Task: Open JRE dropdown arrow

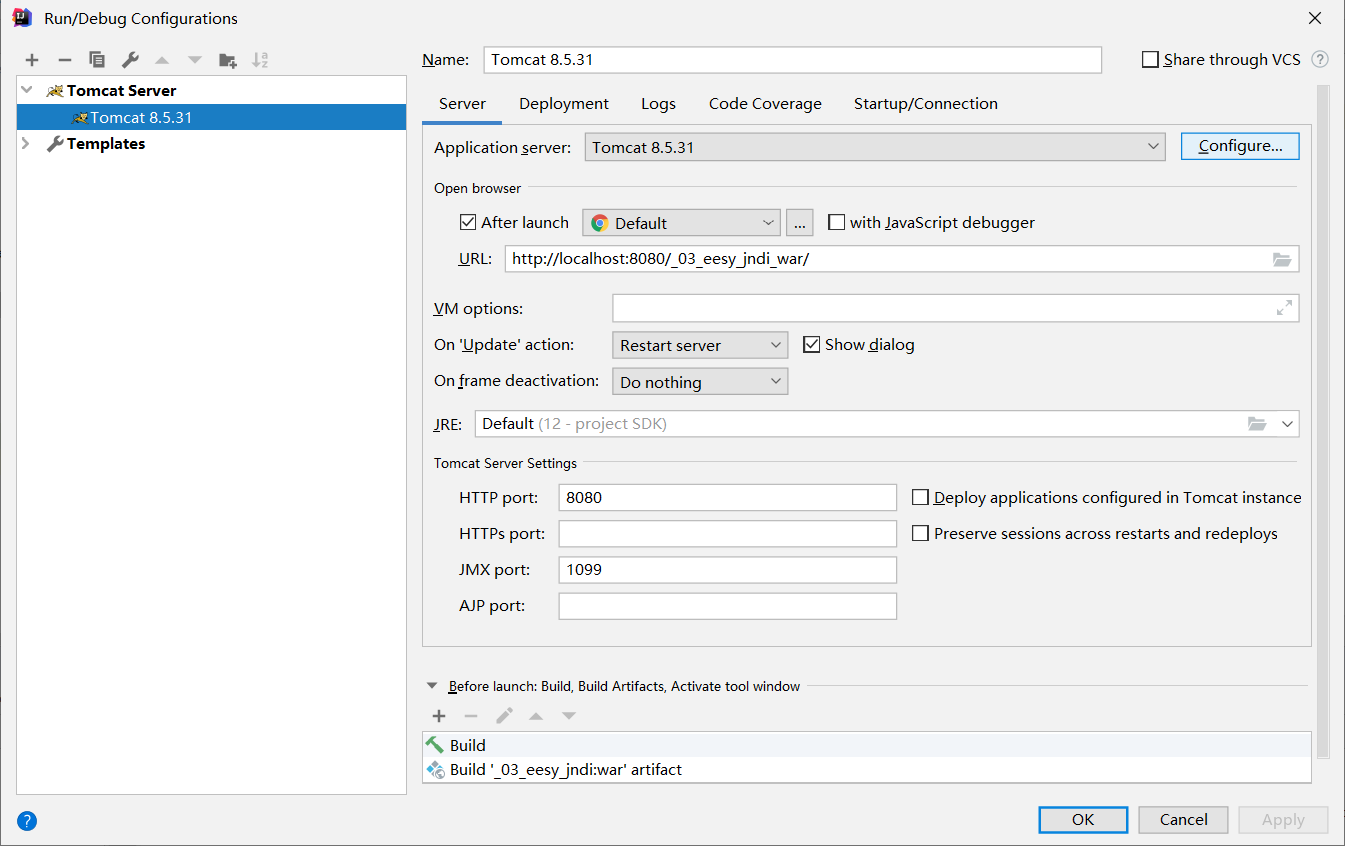Action: pyautogui.click(x=1287, y=424)
